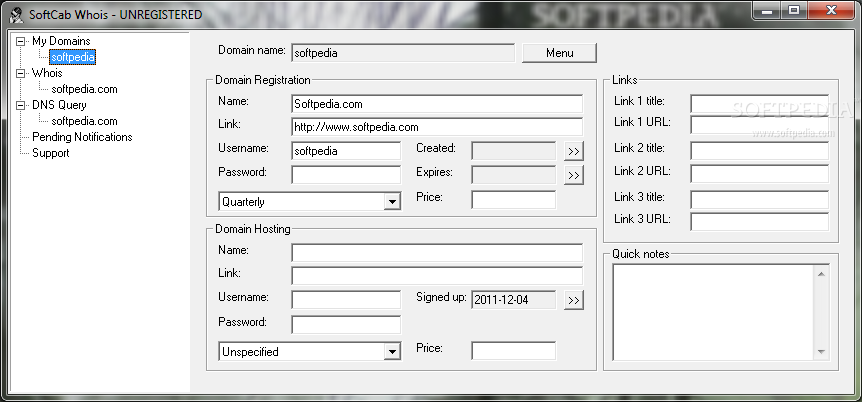Close the SoftCab Whois window
The image size is (862, 402).
[x=831, y=10]
